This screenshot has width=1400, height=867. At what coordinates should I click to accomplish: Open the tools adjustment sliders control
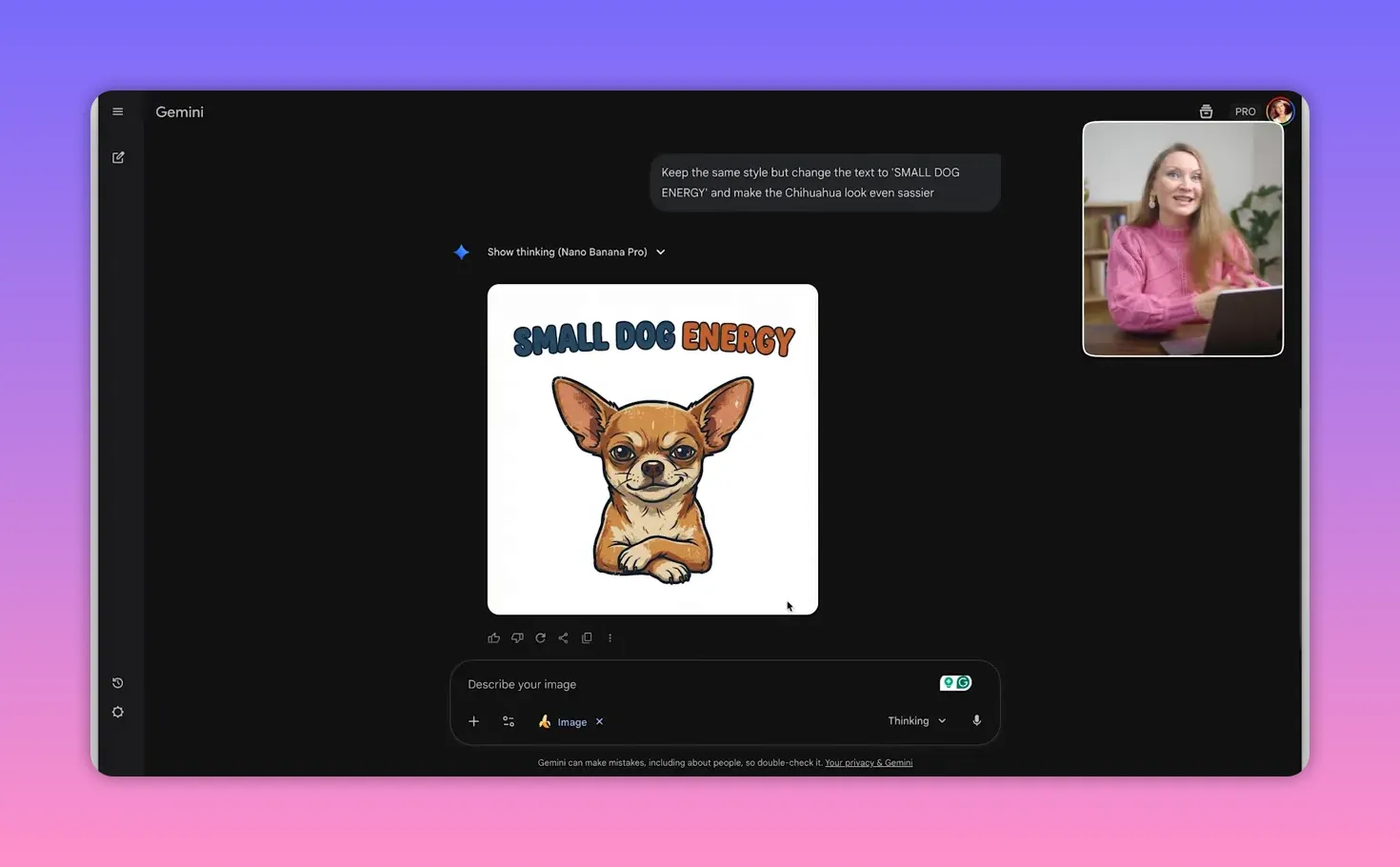(x=508, y=721)
